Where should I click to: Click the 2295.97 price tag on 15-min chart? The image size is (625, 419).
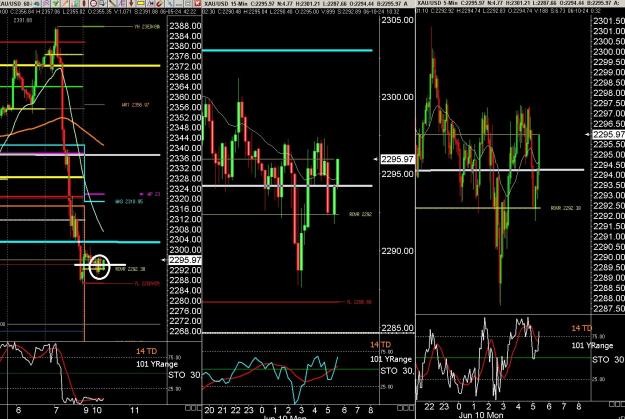tap(397, 159)
